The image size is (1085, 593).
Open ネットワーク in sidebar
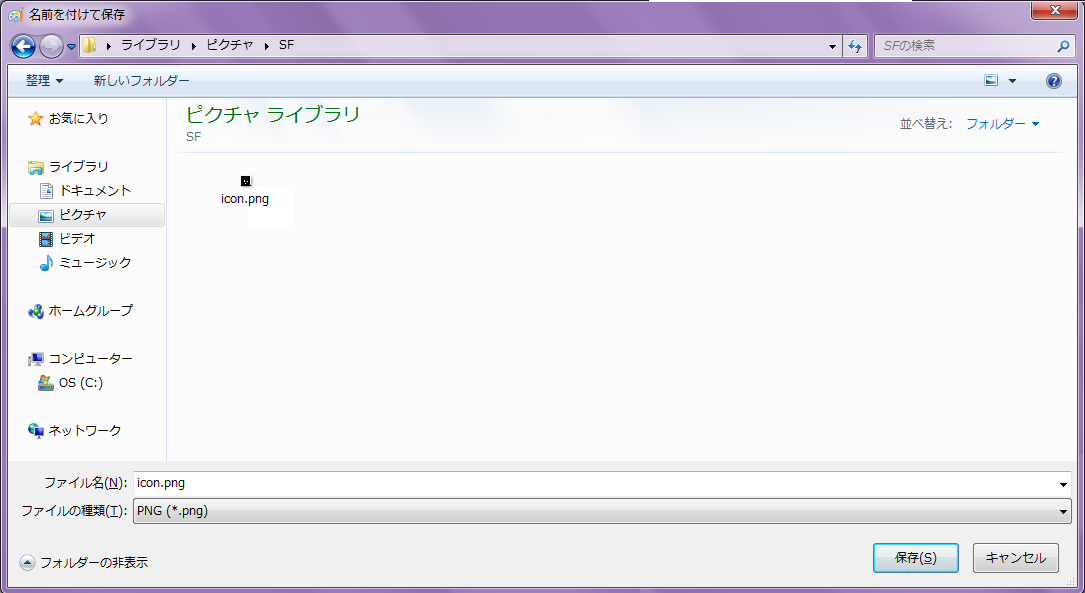[x=84, y=430]
